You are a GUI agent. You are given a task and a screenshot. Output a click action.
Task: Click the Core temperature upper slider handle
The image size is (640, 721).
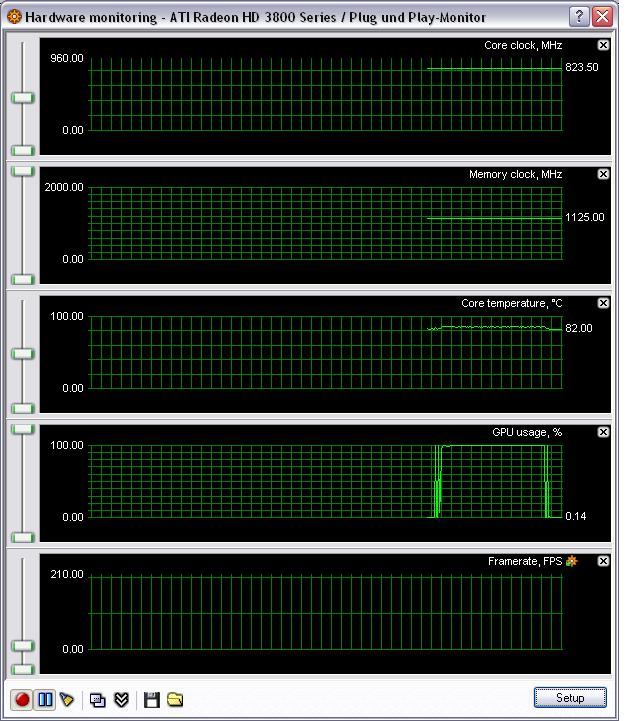click(x=23, y=354)
